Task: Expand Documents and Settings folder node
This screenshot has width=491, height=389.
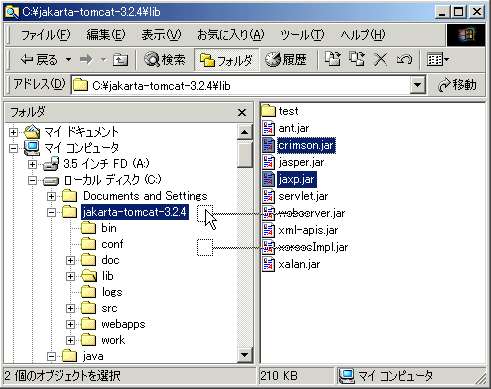Action: [51, 196]
